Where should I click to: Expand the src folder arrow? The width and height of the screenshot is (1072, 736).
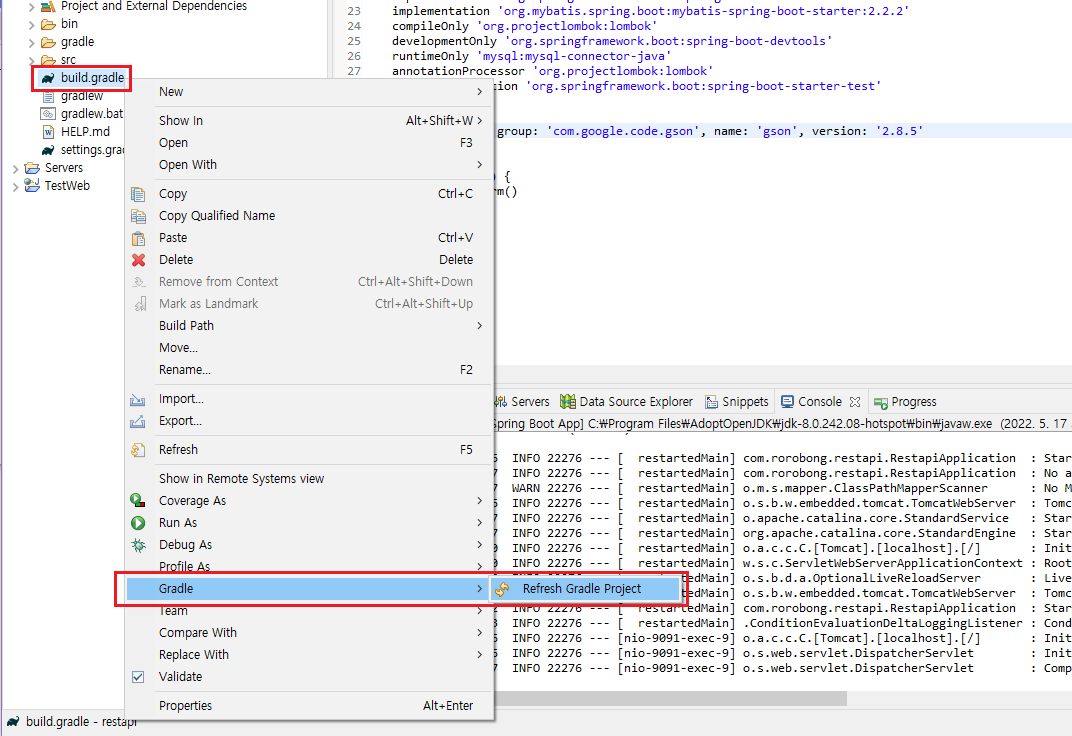(31, 60)
